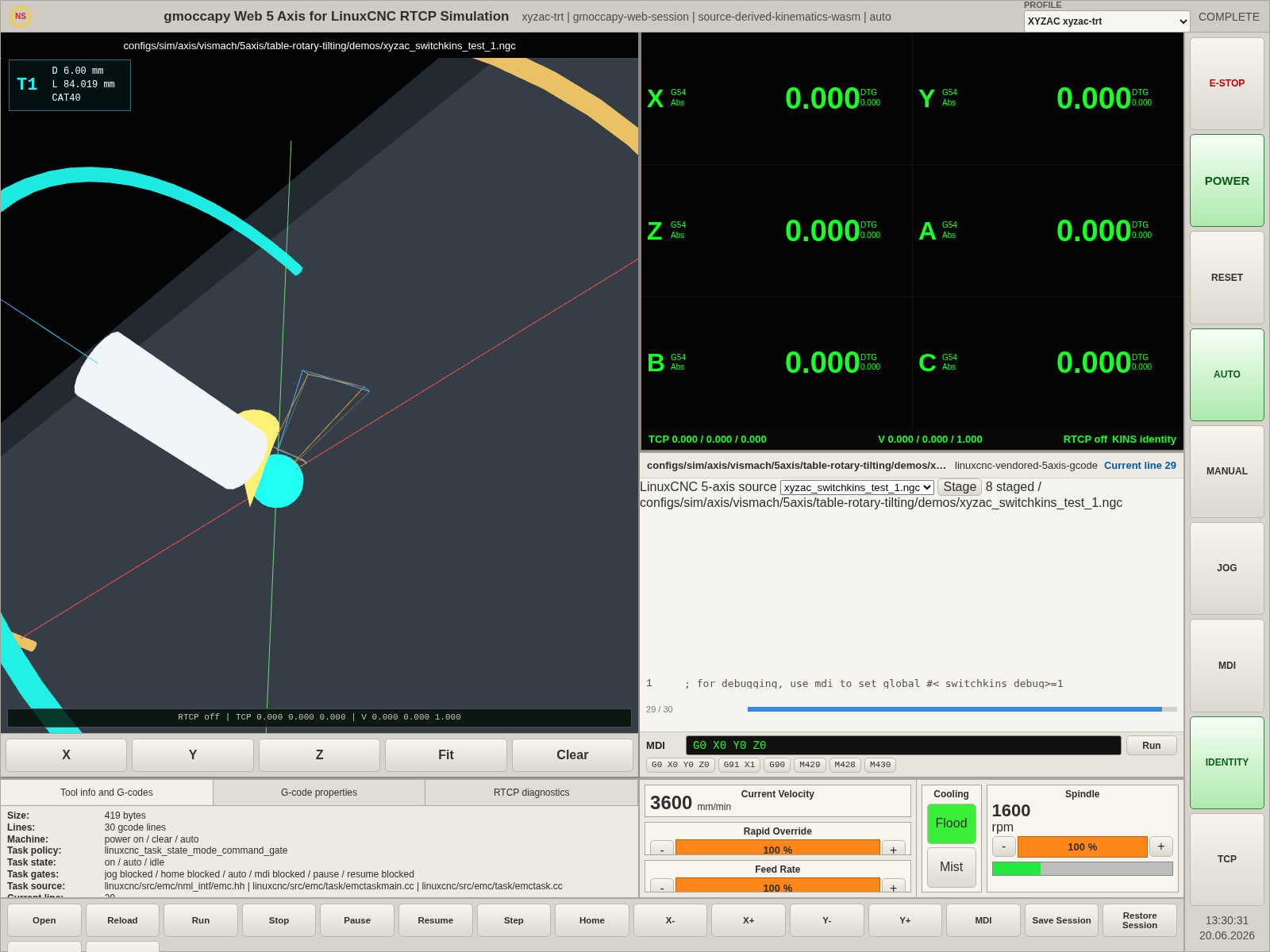Open the G-code properties tab
The width and height of the screenshot is (1270, 952).
coord(319,793)
